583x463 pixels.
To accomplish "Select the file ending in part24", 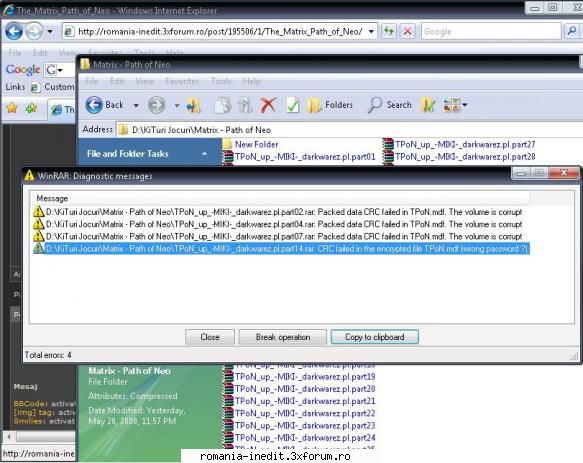I will pos(299,438).
